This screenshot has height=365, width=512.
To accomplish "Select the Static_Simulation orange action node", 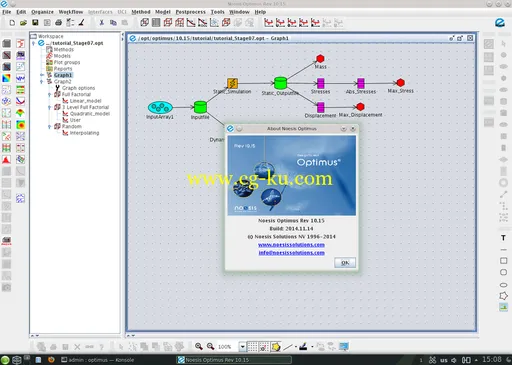I will click(232, 83).
